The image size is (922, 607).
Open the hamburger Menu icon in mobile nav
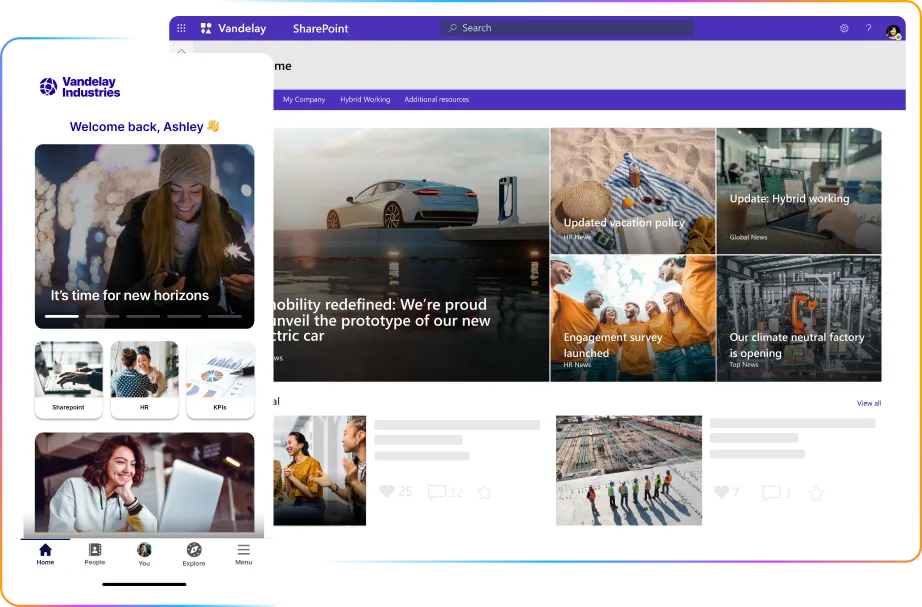[x=243, y=551]
